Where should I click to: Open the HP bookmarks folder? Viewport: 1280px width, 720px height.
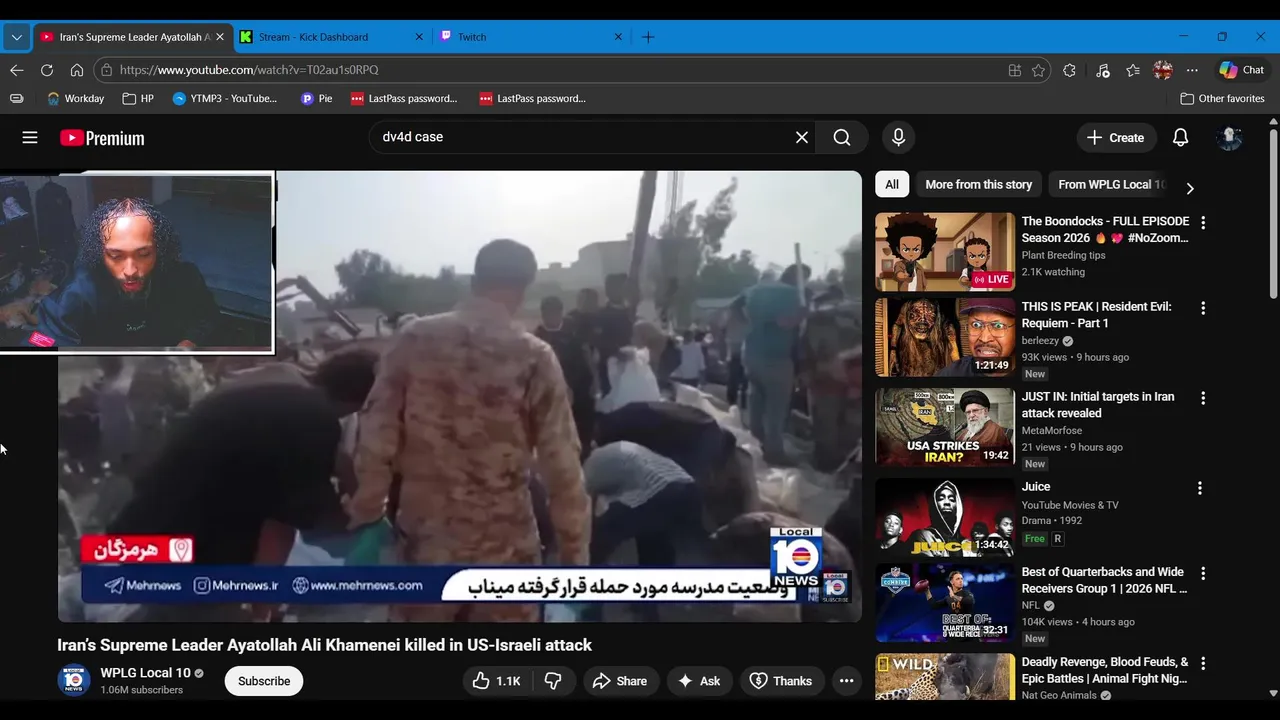point(138,98)
